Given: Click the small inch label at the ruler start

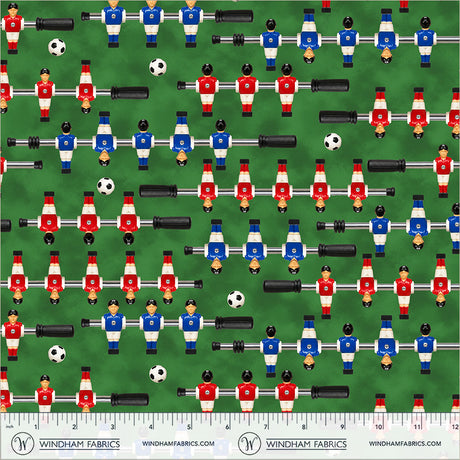Looking at the screenshot, I should pos(9,427).
